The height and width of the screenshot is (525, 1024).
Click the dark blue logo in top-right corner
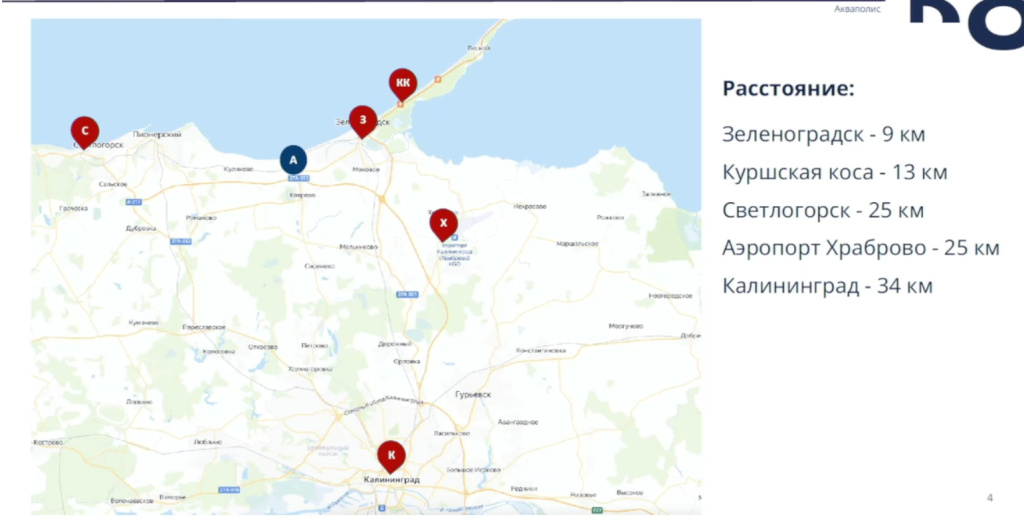[964, 24]
